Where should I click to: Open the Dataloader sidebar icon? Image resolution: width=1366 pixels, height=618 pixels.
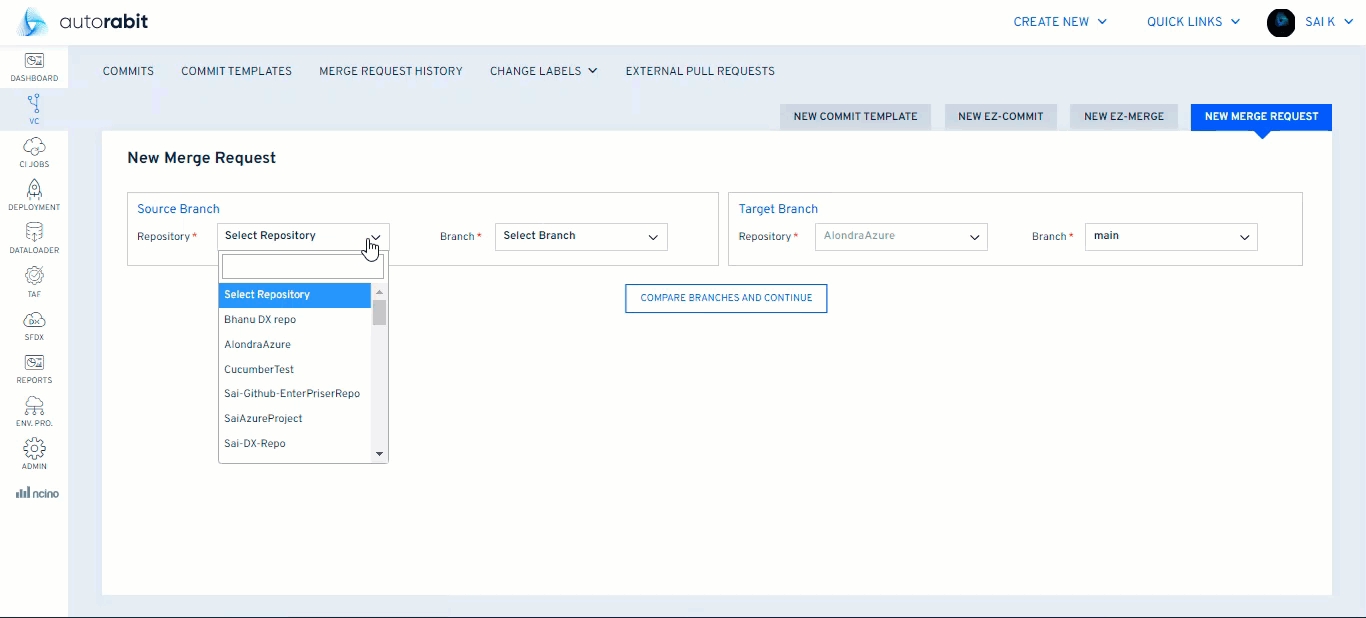(34, 234)
